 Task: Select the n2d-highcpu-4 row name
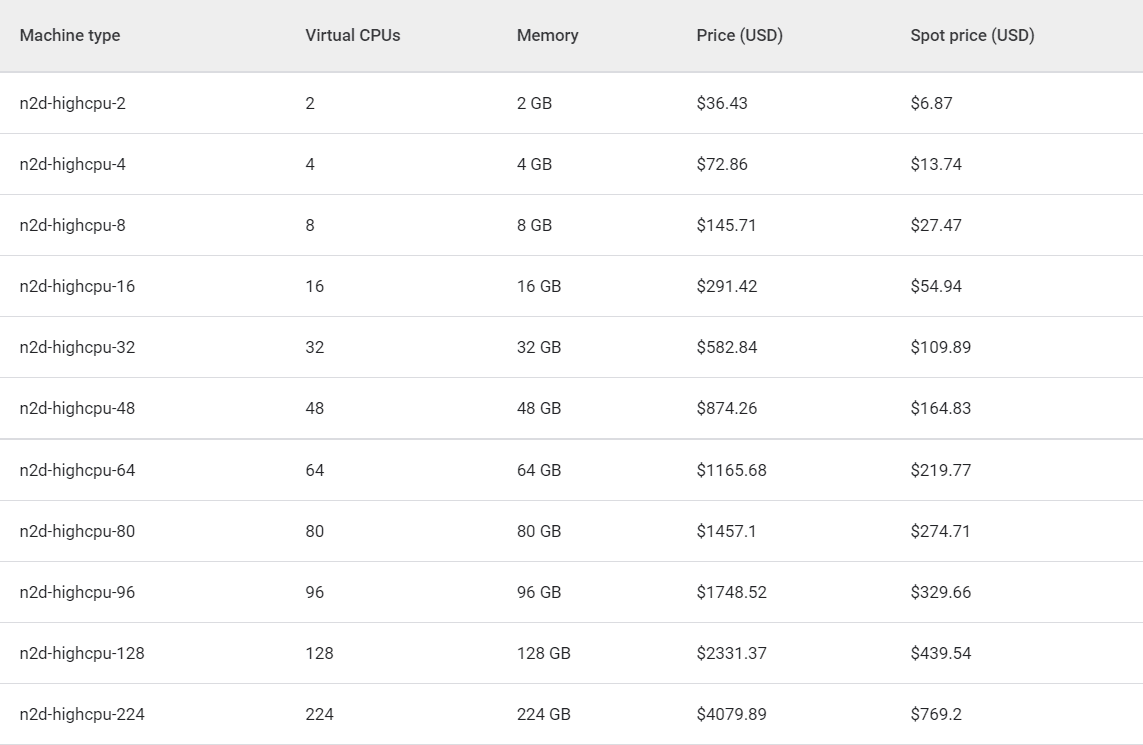click(x=73, y=165)
